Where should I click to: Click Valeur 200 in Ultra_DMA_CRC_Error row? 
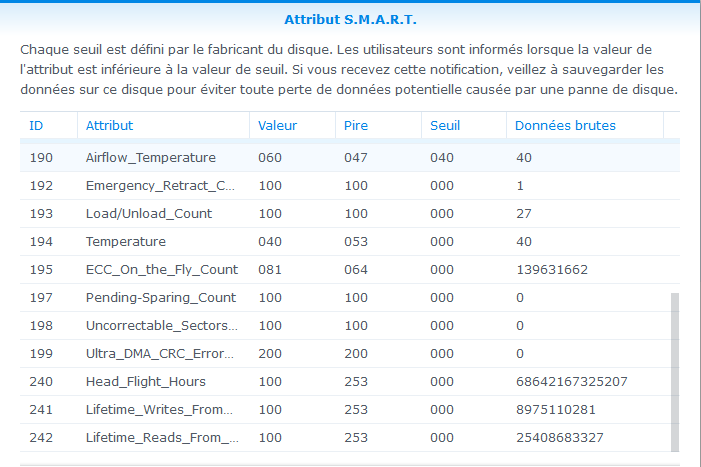point(270,354)
